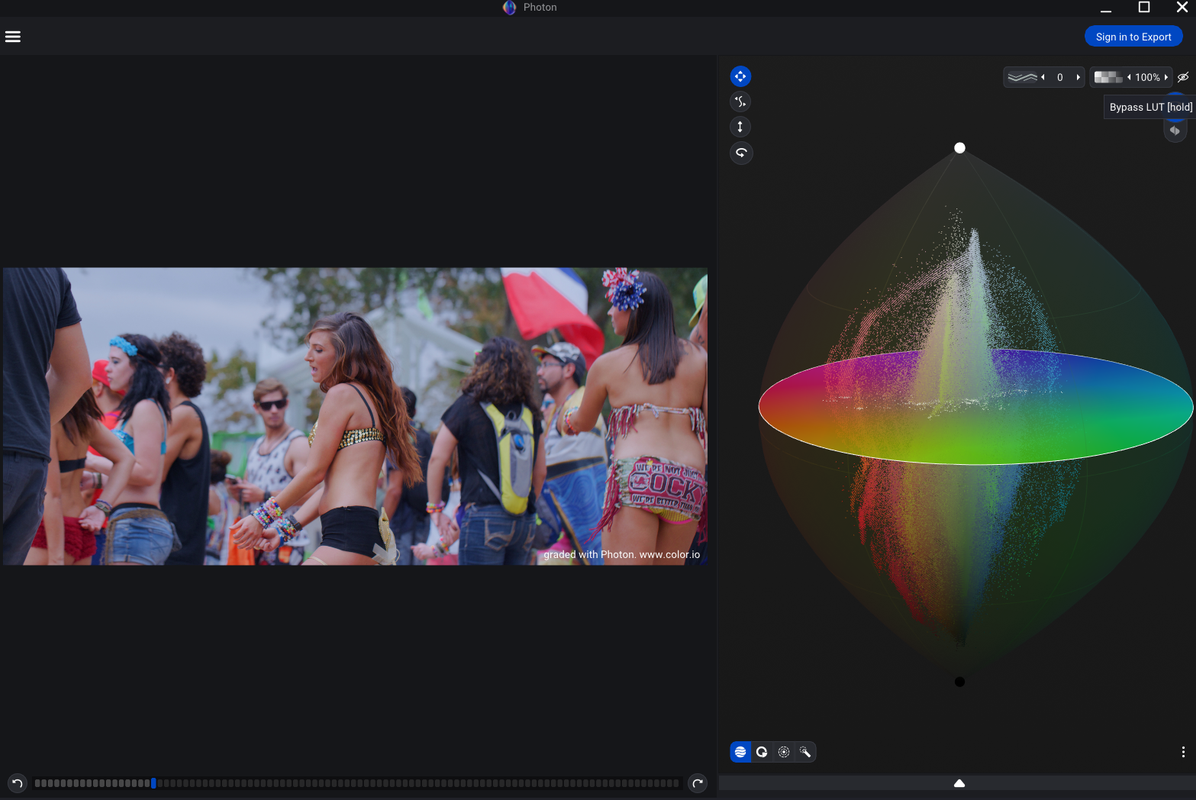Click the graded festival preview image
Image resolution: width=1196 pixels, height=800 pixels.
coord(355,416)
